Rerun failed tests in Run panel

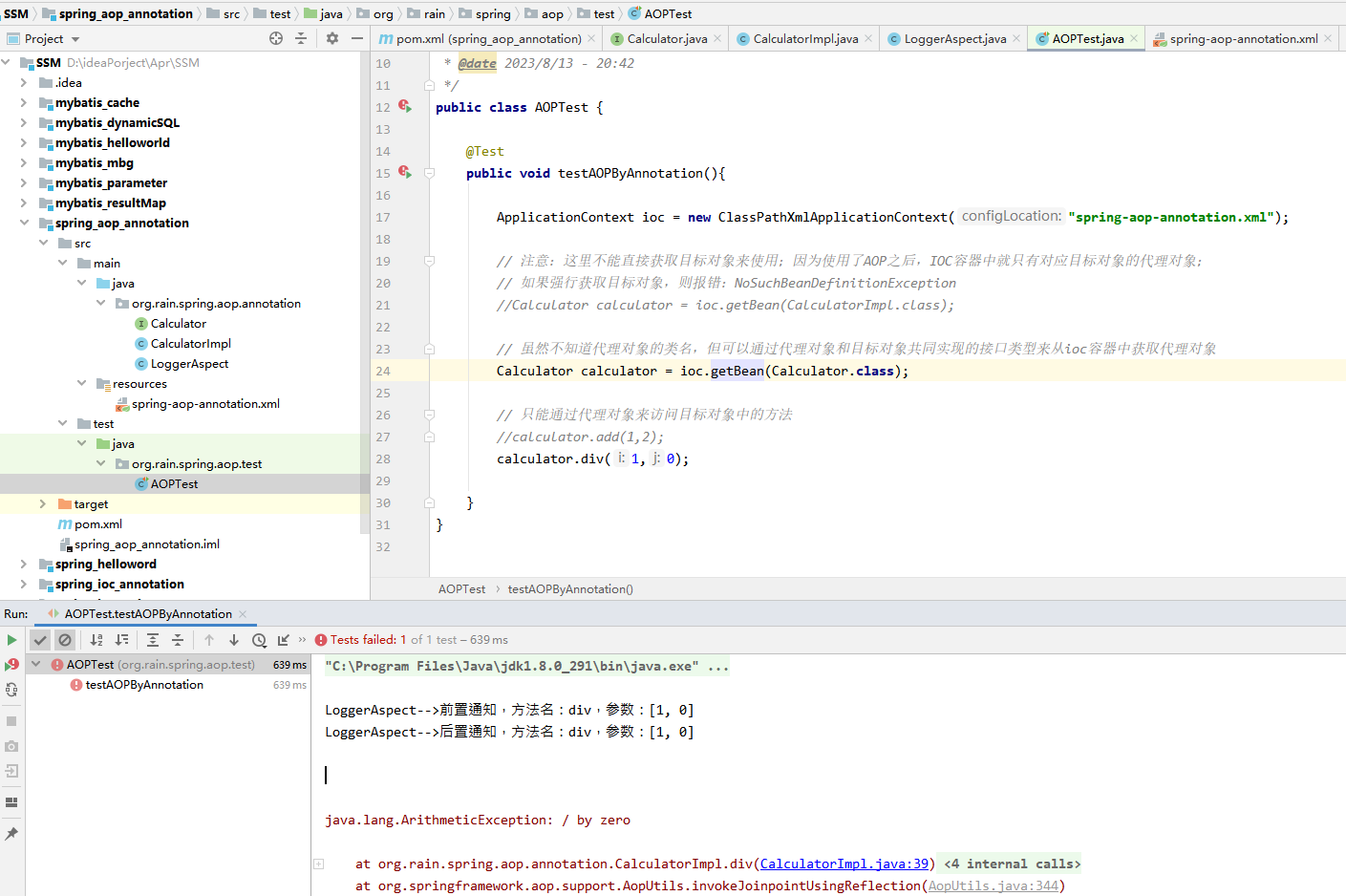point(11,665)
